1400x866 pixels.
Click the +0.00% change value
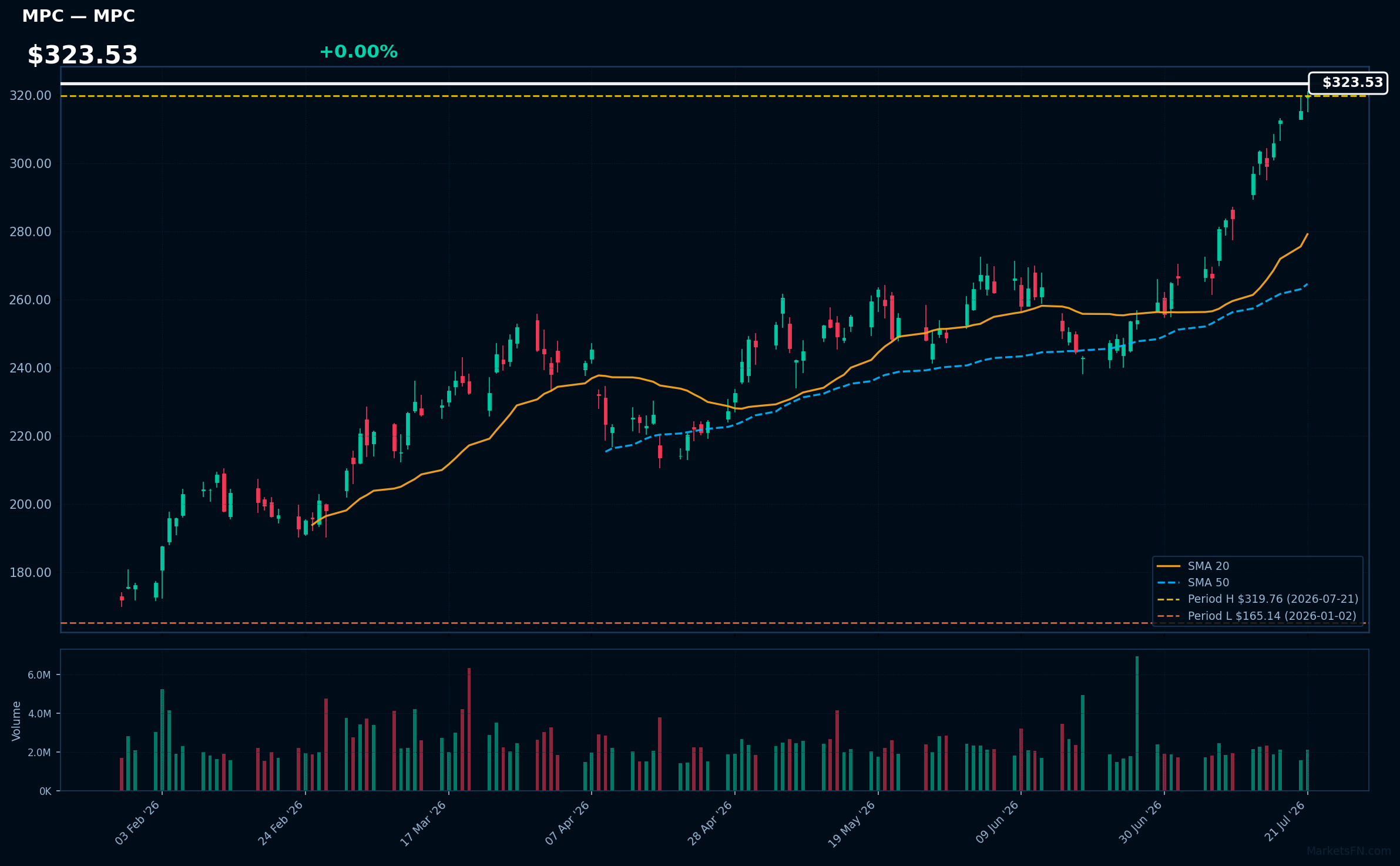[358, 52]
